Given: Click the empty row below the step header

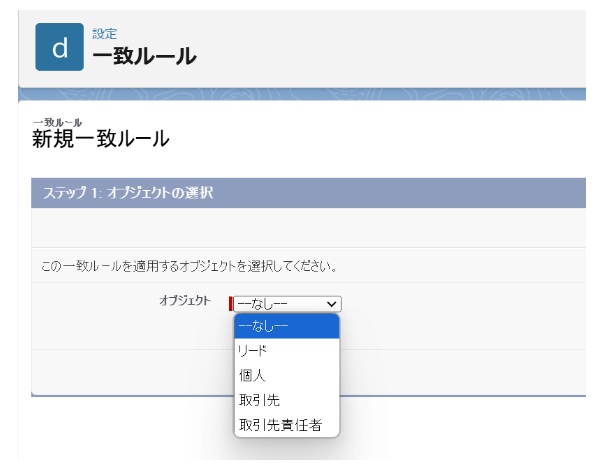Looking at the screenshot, I should tap(300, 227).
